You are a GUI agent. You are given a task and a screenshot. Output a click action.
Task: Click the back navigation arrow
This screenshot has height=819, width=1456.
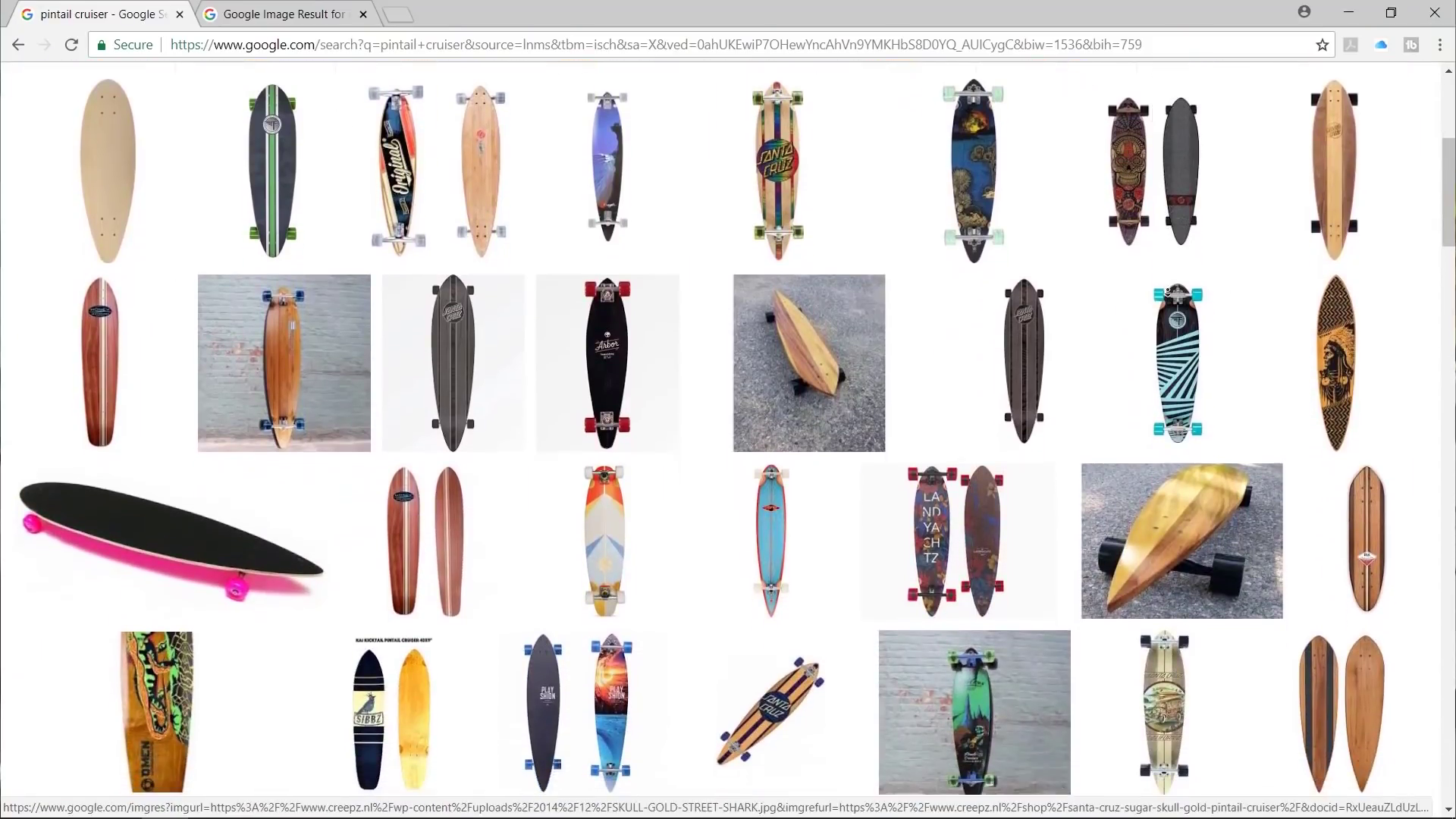(18, 45)
